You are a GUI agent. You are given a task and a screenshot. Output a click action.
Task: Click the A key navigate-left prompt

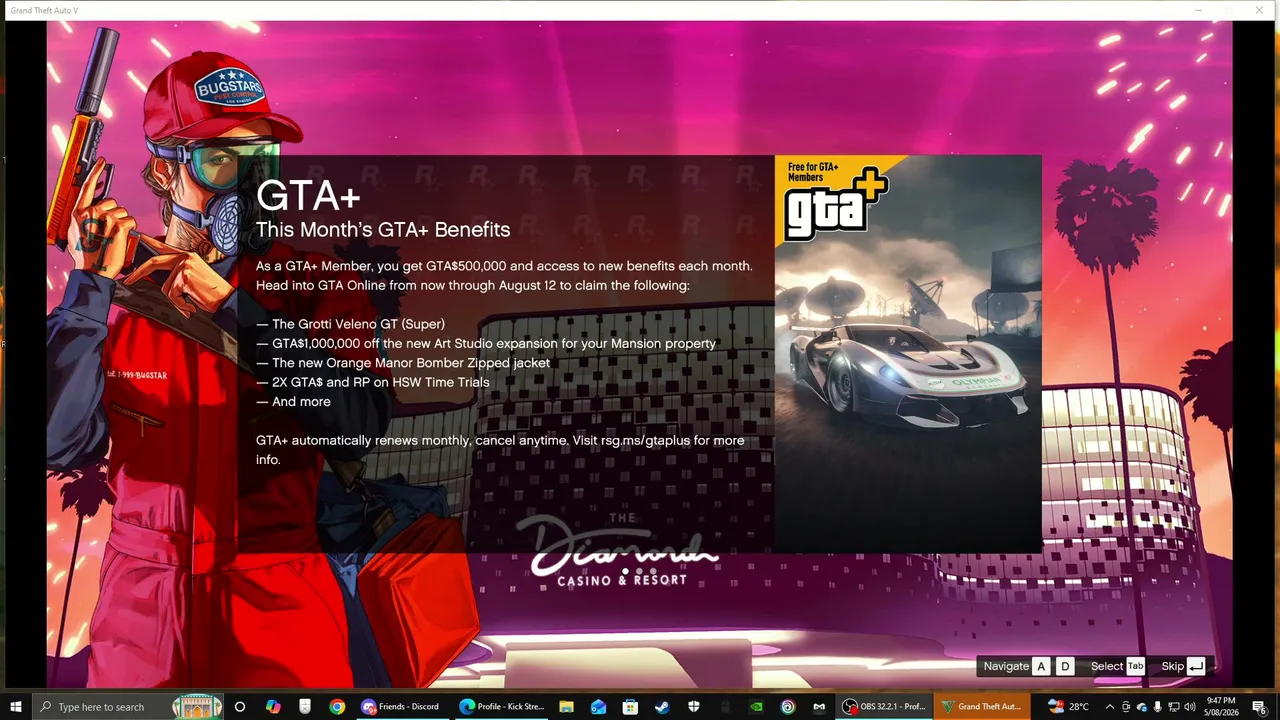point(1041,666)
